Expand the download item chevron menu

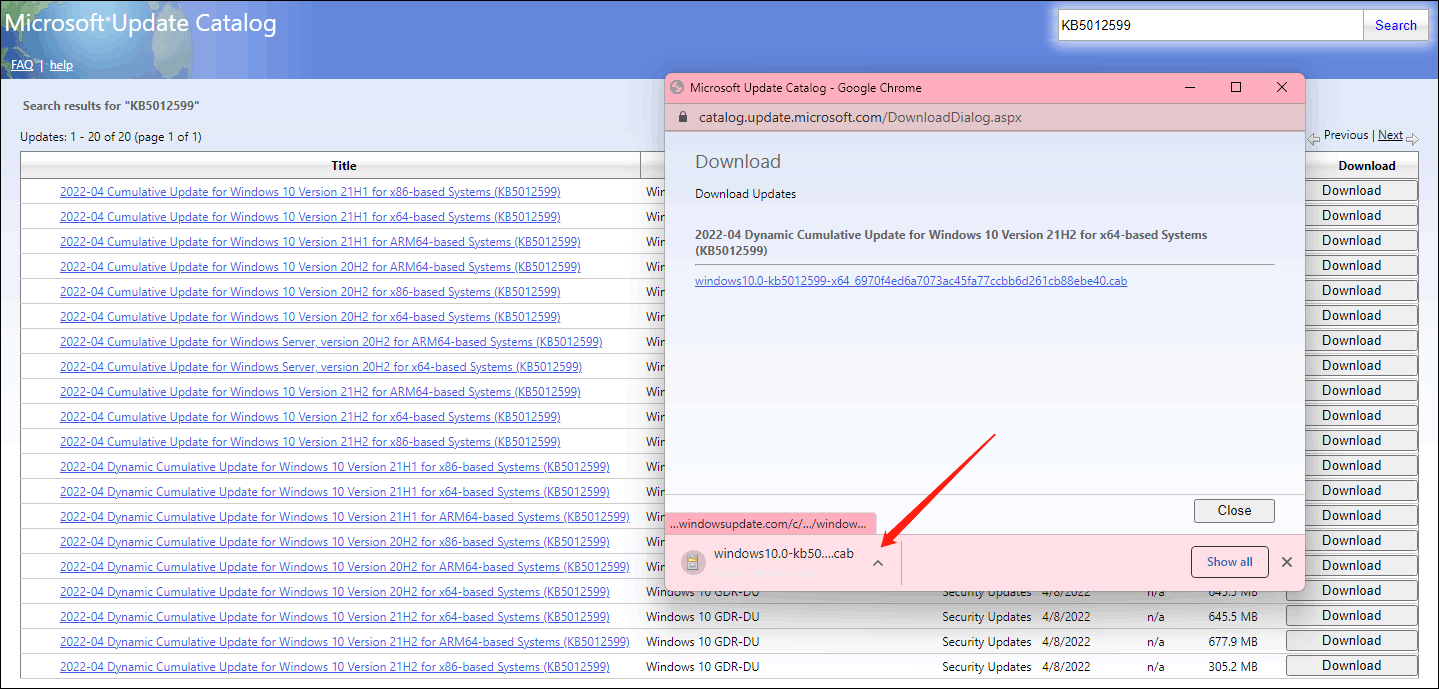click(x=878, y=563)
